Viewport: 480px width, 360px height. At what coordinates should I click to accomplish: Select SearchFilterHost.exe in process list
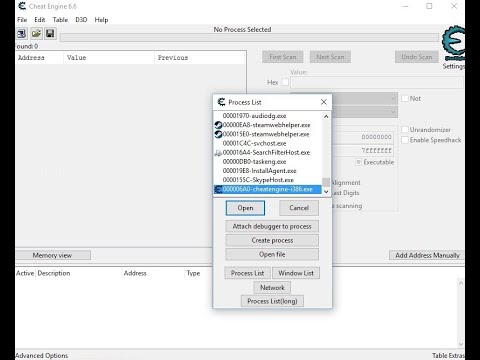267,153
